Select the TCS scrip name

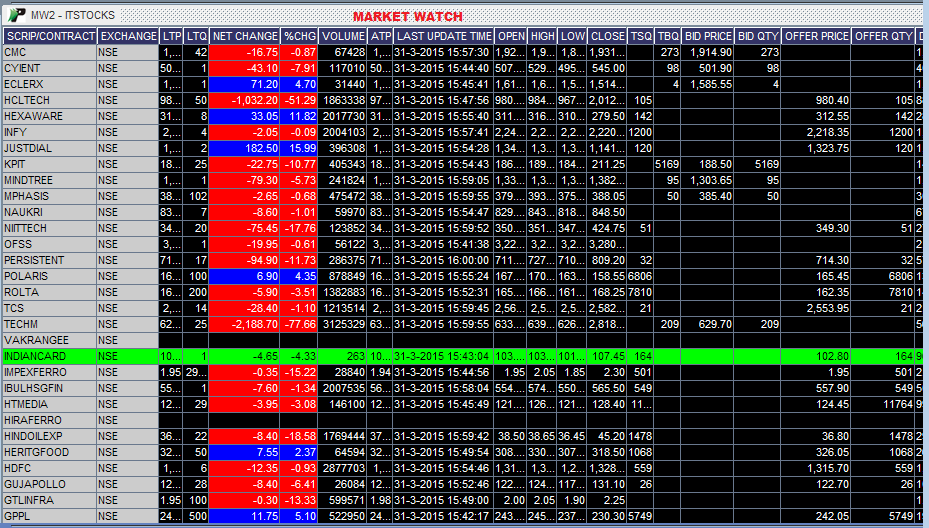[x=15, y=308]
